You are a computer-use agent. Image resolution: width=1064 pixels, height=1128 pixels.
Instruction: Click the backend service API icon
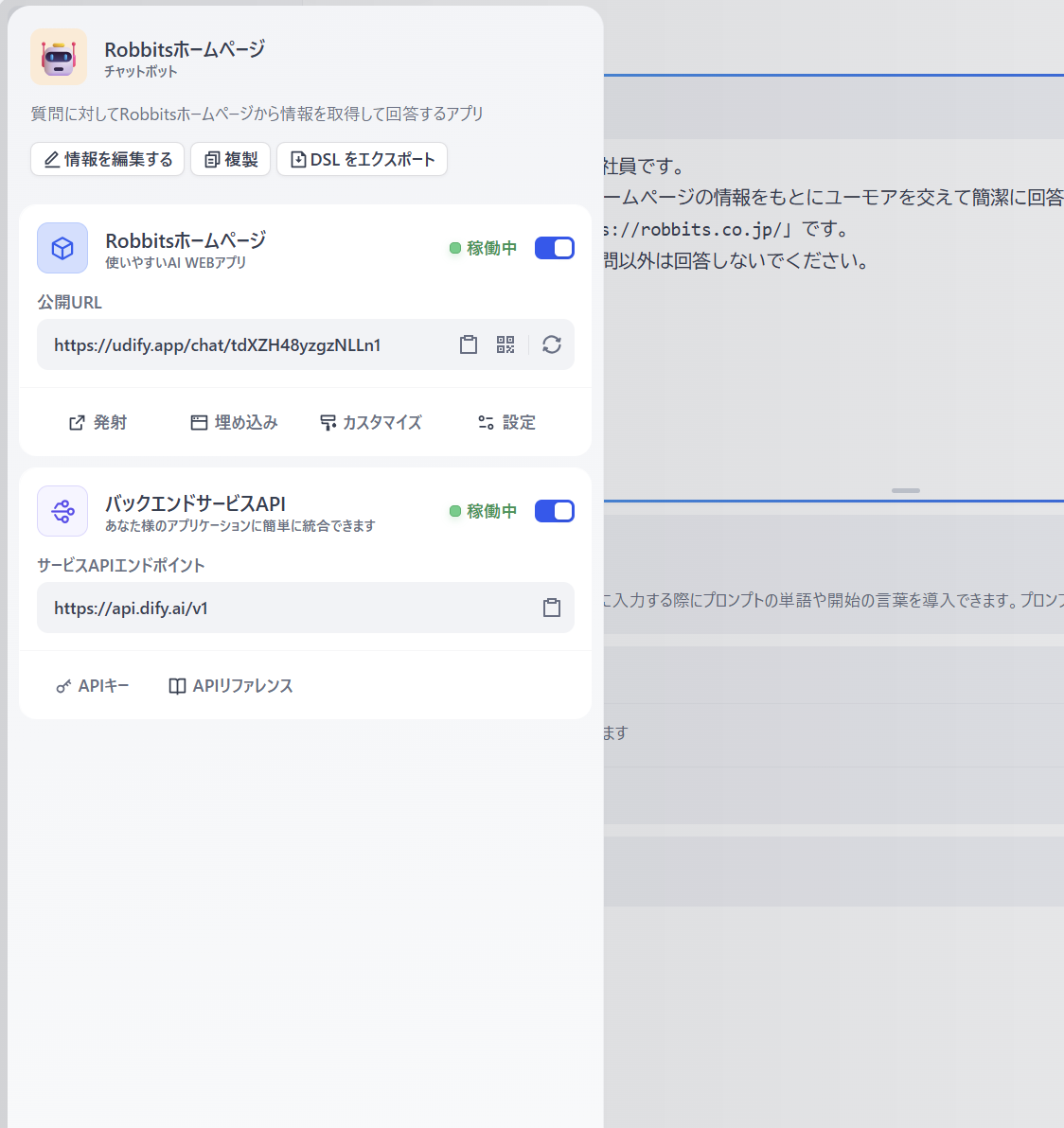click(x=62, y=512)
